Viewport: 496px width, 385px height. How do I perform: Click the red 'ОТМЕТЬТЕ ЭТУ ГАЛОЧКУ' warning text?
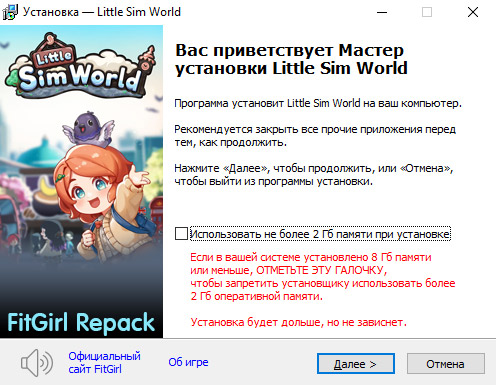pos(322,270)
